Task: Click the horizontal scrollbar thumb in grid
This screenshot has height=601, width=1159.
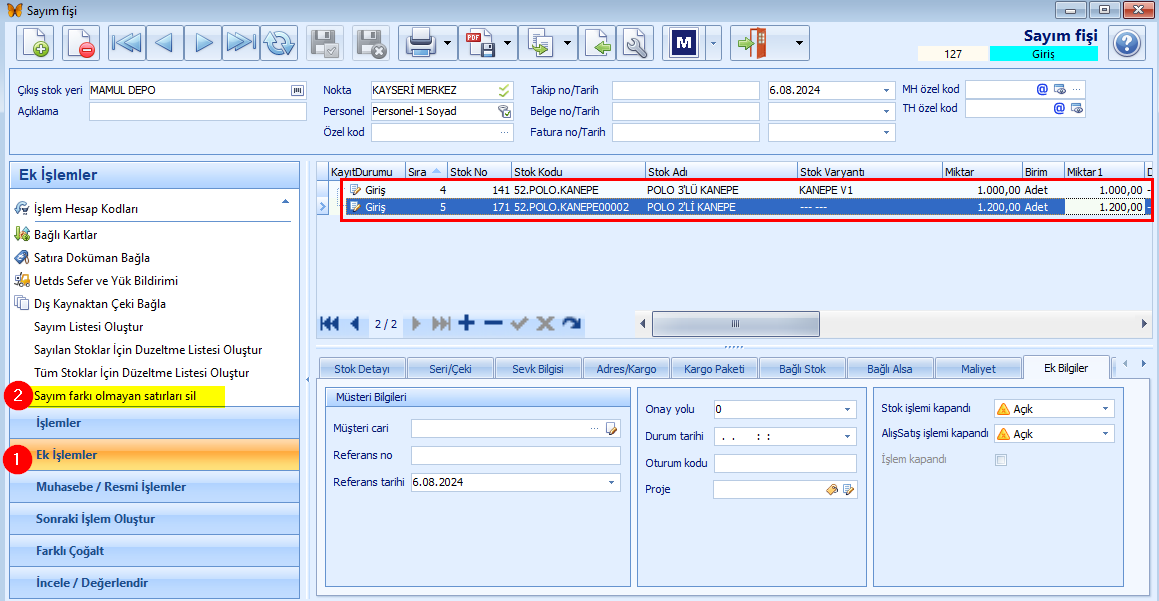Action: click(735, 324)
